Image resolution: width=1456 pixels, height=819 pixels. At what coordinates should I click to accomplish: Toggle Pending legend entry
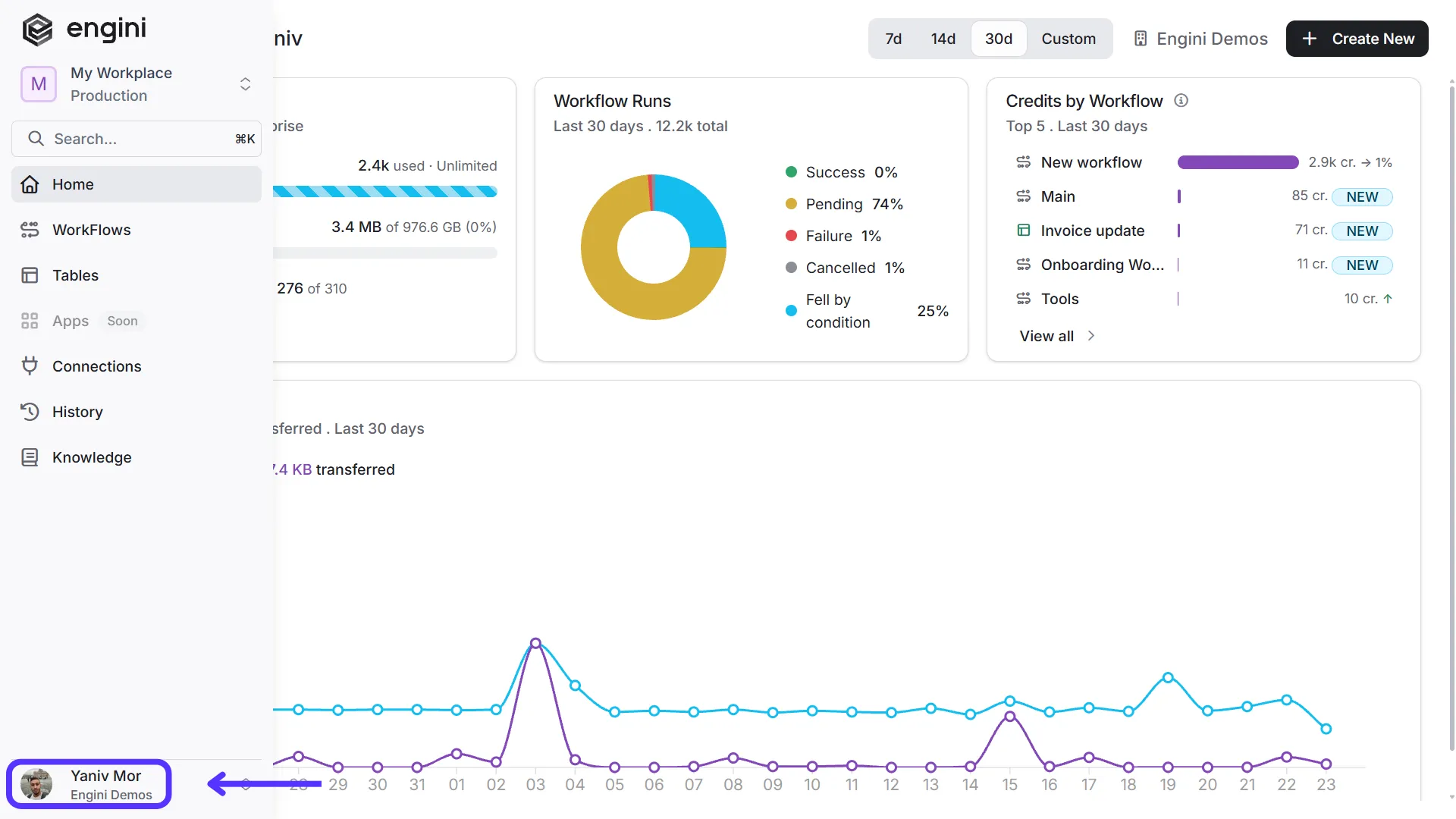click(x=844, y=204)
